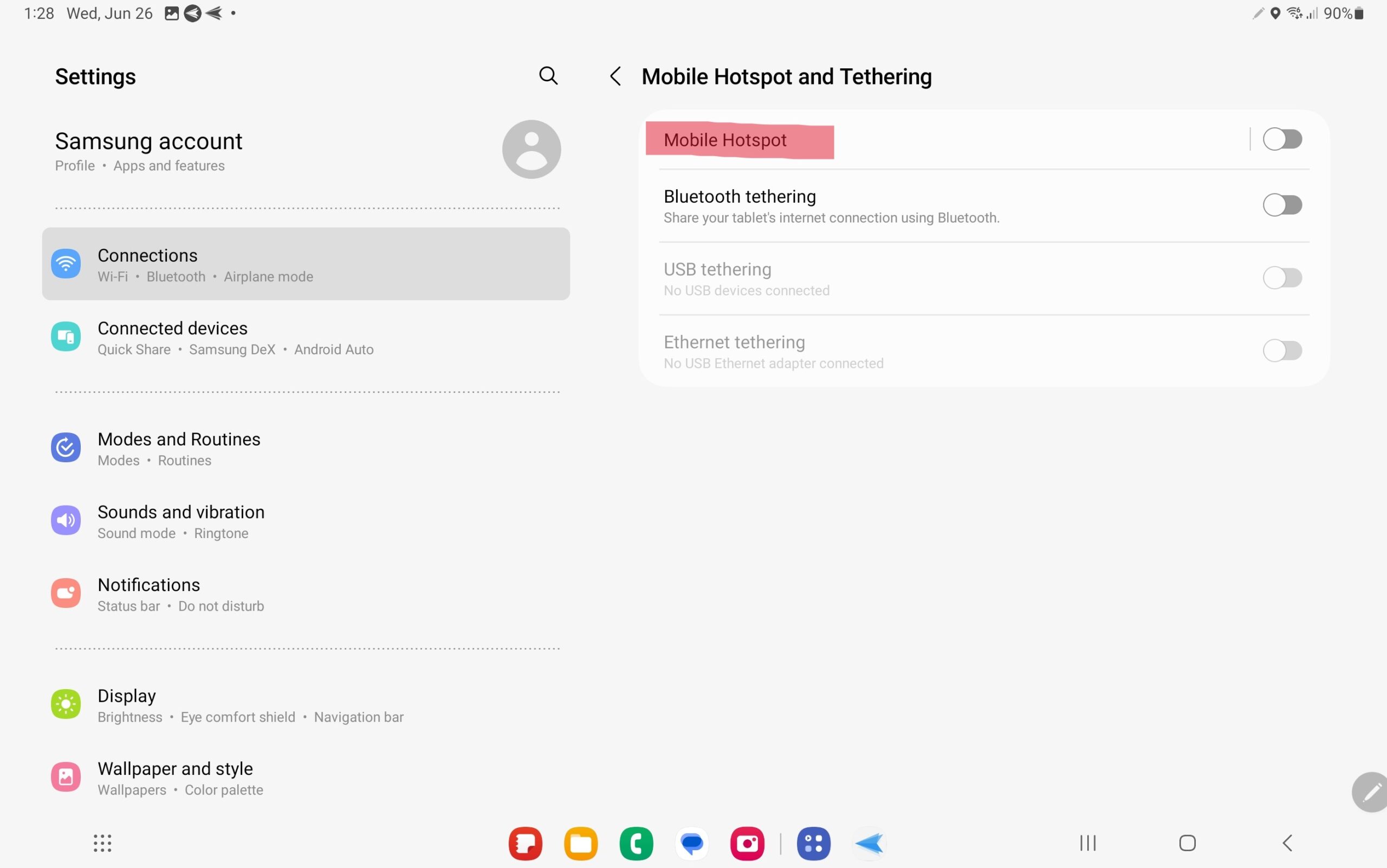1387x868 pixels.
Task: Enable the Mobile Hotspot toggle
Action: tap(1283, 138)
